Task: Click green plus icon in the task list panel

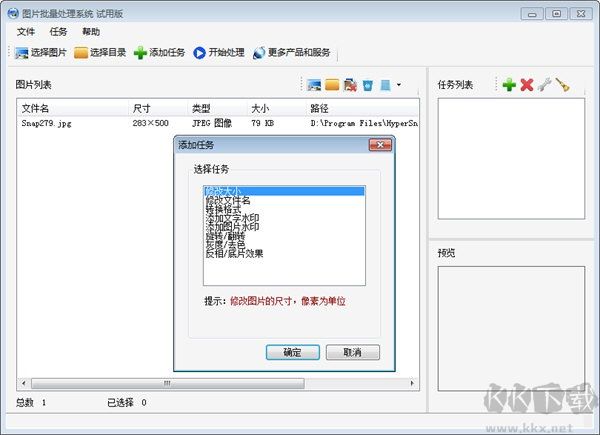Action: 509,85
